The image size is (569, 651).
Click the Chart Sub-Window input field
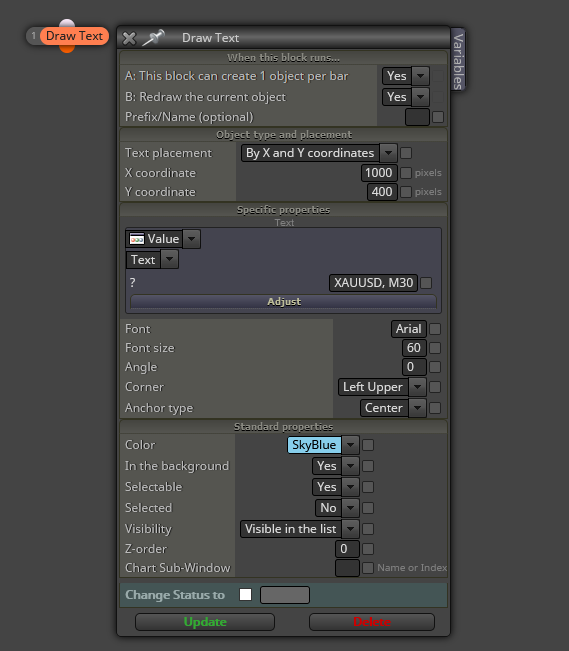(x=347, y=568)
